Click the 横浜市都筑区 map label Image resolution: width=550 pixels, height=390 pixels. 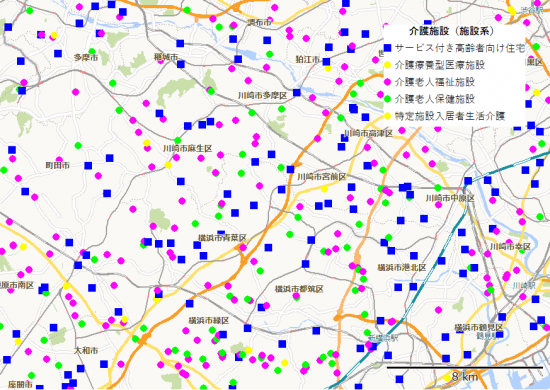(299, 289)
